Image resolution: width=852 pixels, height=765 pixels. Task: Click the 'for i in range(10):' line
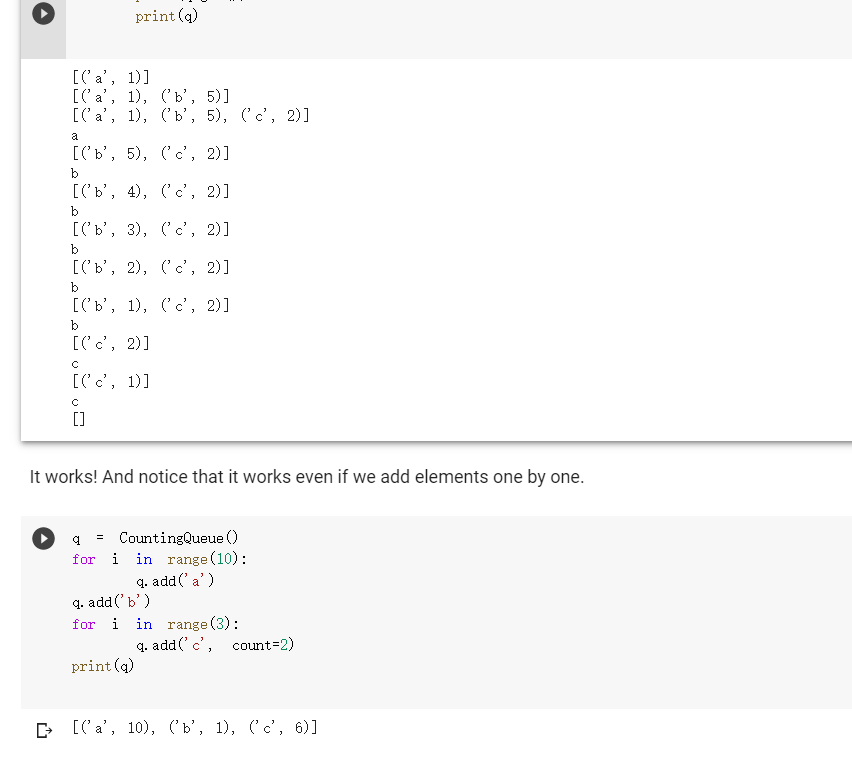pos(159,559)
